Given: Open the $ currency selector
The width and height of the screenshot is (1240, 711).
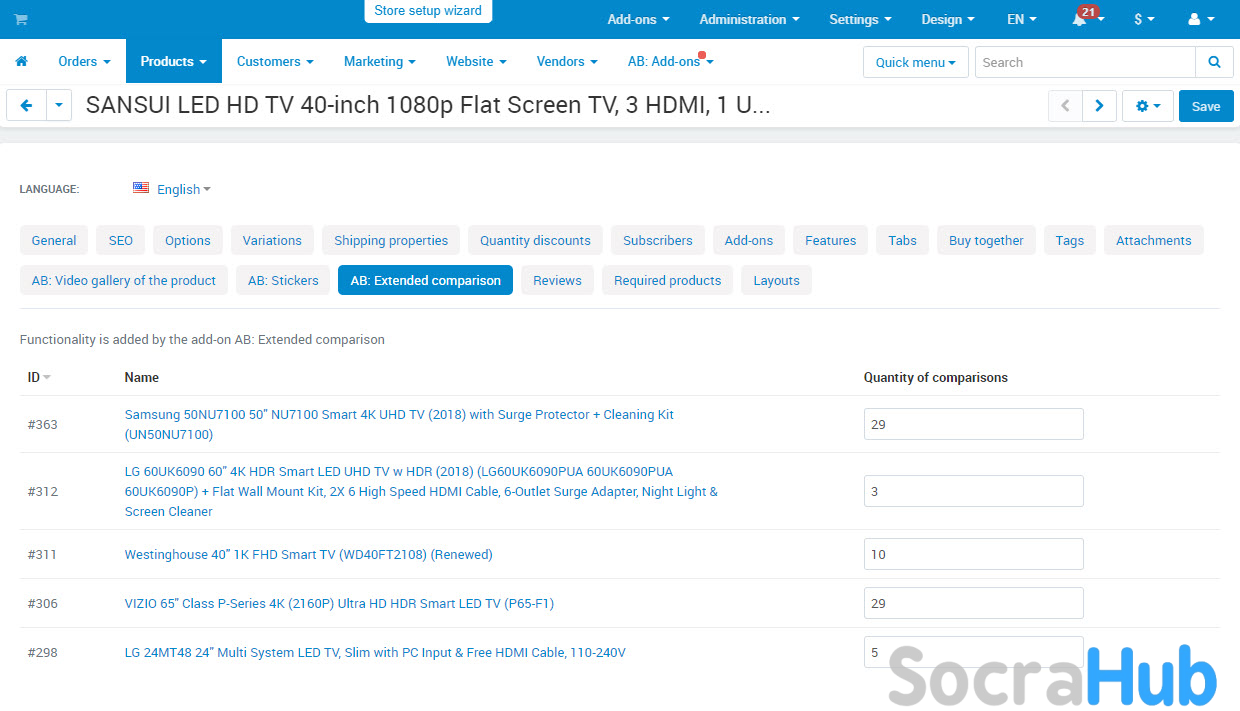Looking at the screenshot, I should [x=1144, y=19].
